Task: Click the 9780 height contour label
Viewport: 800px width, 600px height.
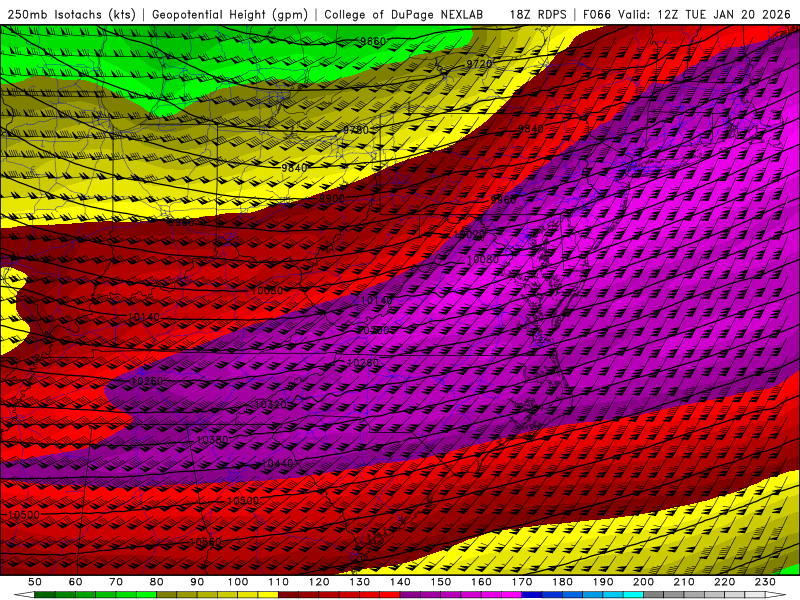Action: click(x=356, y=130)
